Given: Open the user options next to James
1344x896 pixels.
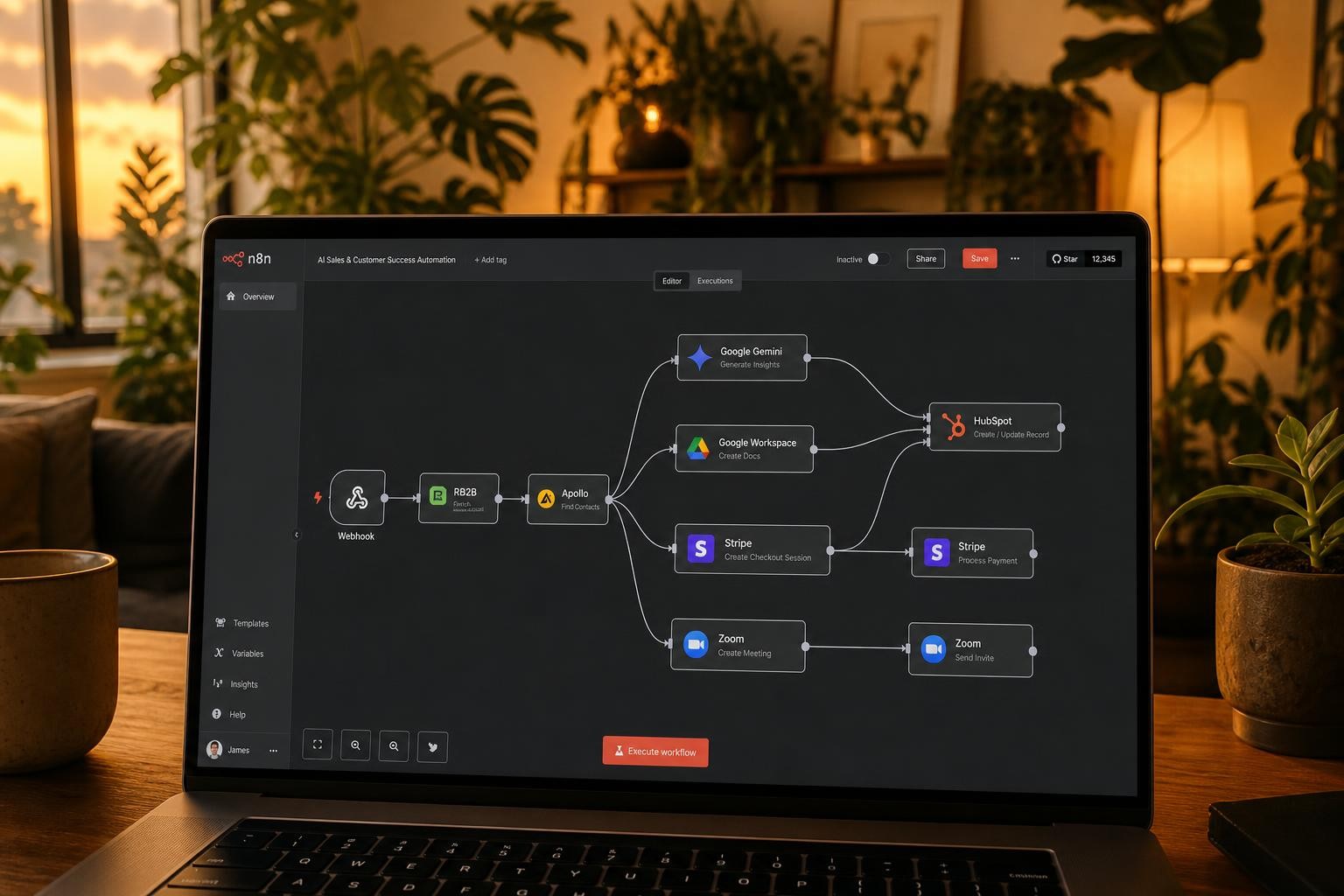Looking at the screenshot, I should [x=273, y=751].
